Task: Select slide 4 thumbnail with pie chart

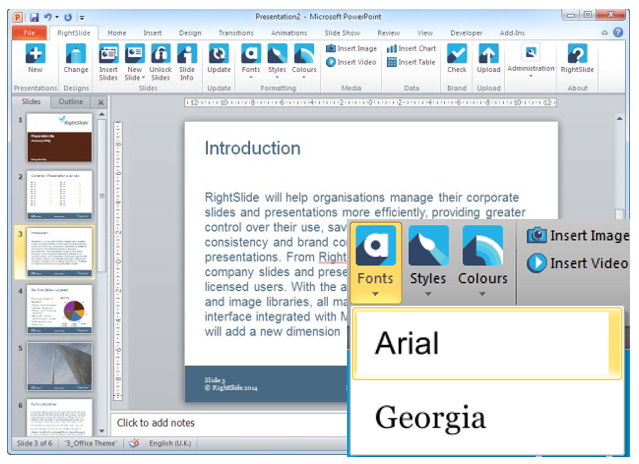Action: pyautogui.click(x=59, y=309)
